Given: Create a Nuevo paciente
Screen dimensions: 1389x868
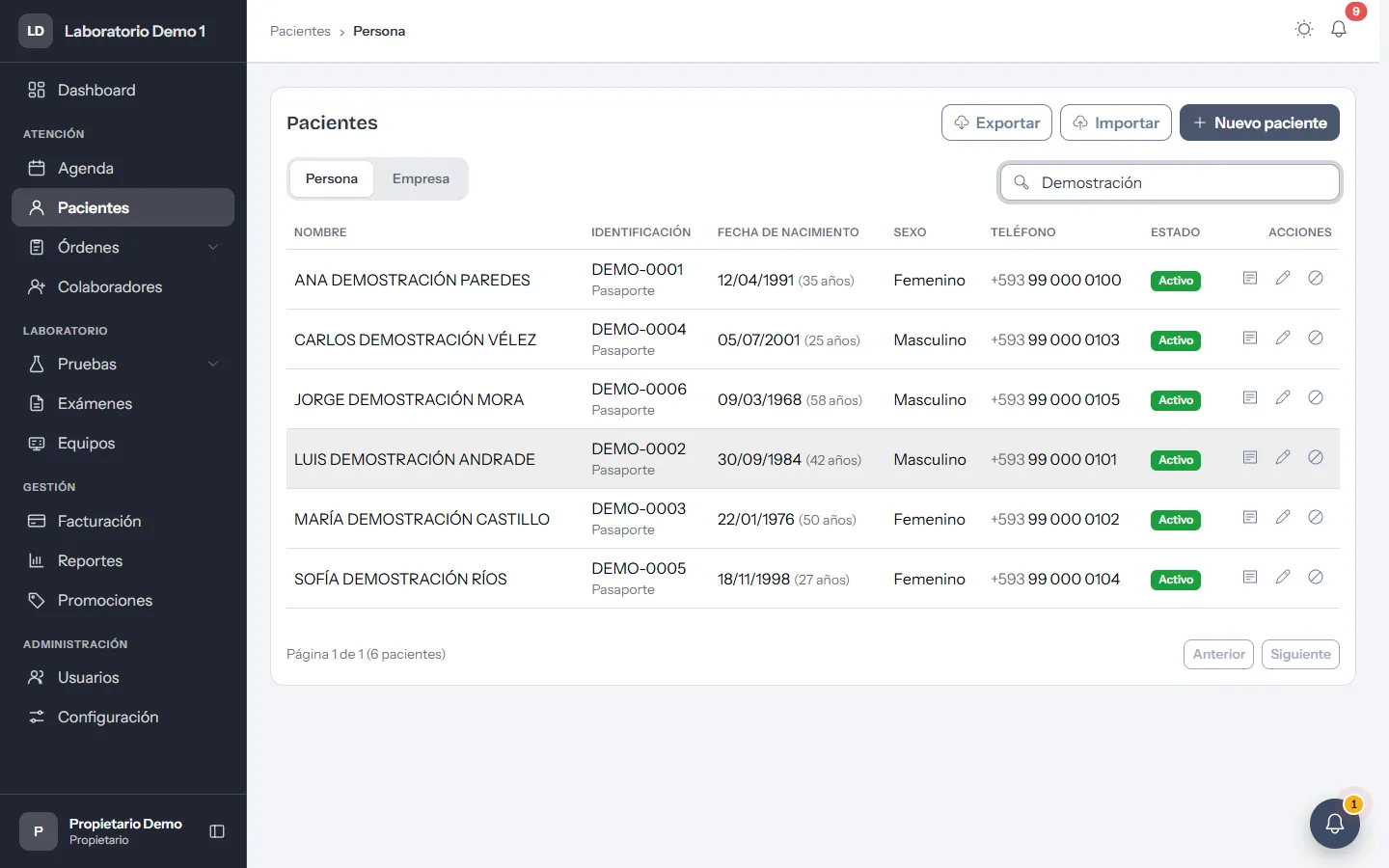Looking at the screenshot, I should coord(1260,122).
